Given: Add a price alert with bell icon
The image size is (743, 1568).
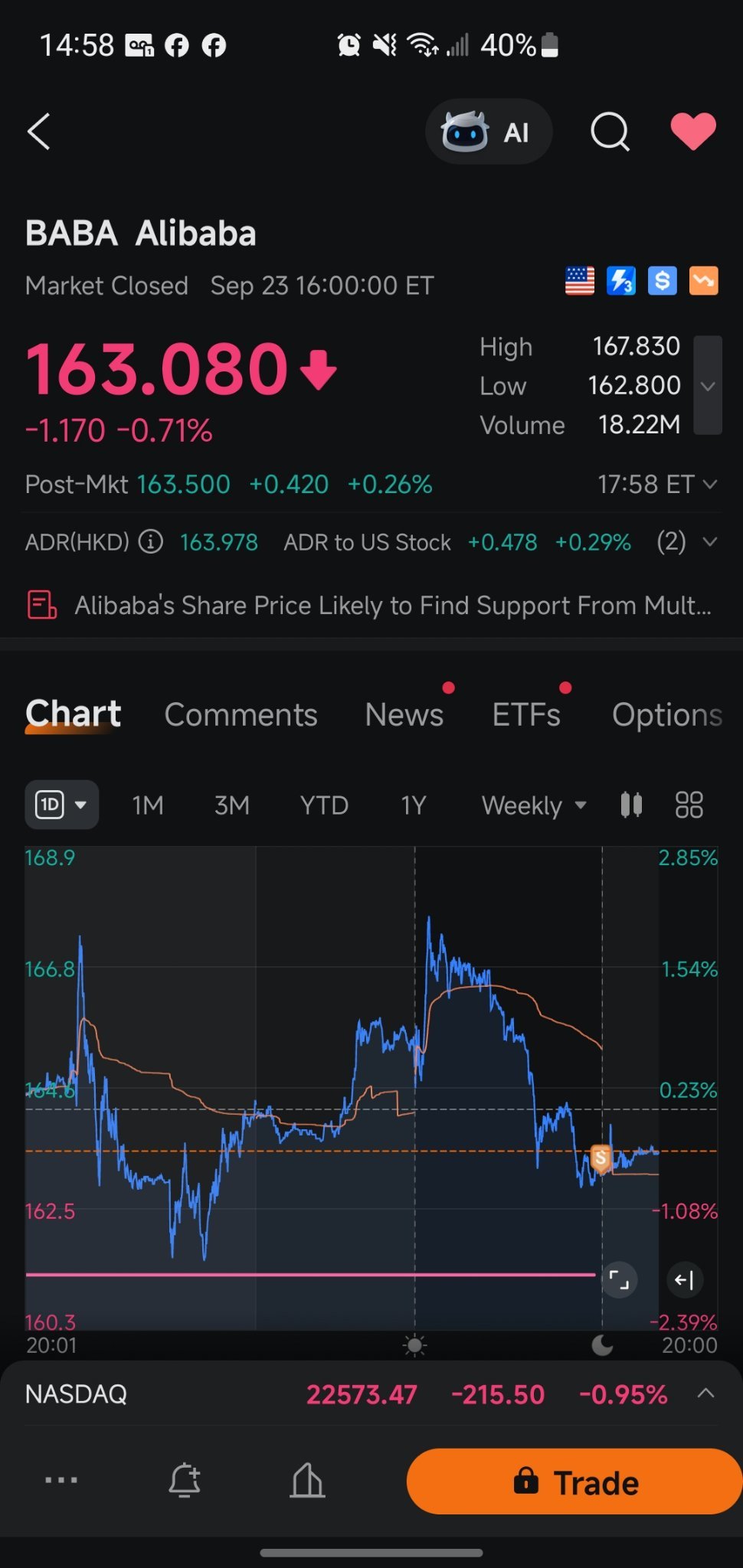Looking at the screenshot, I should [185, 1480].
